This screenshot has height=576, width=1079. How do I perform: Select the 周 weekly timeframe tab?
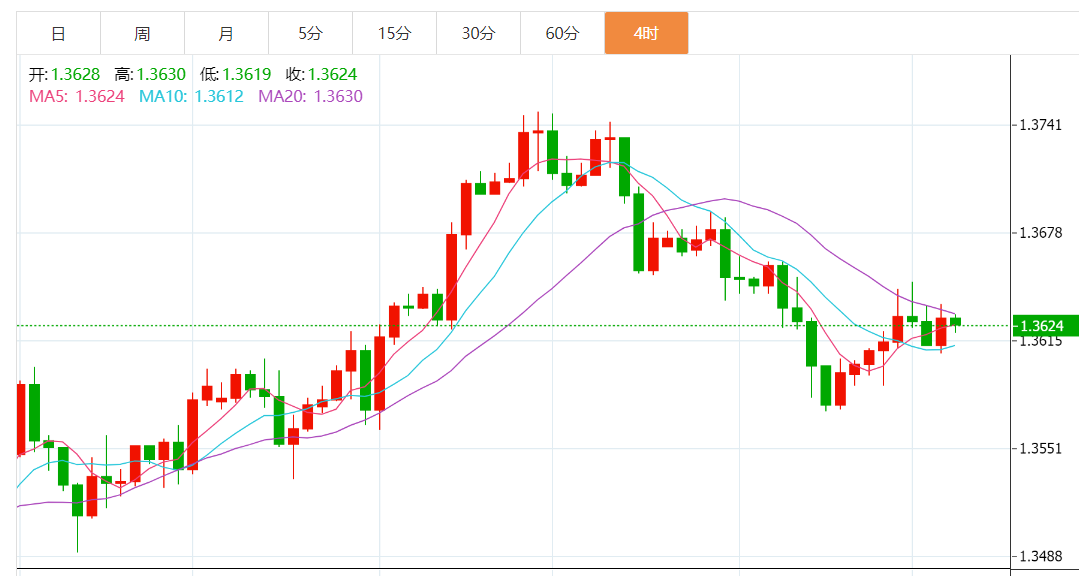click(142, 33)
